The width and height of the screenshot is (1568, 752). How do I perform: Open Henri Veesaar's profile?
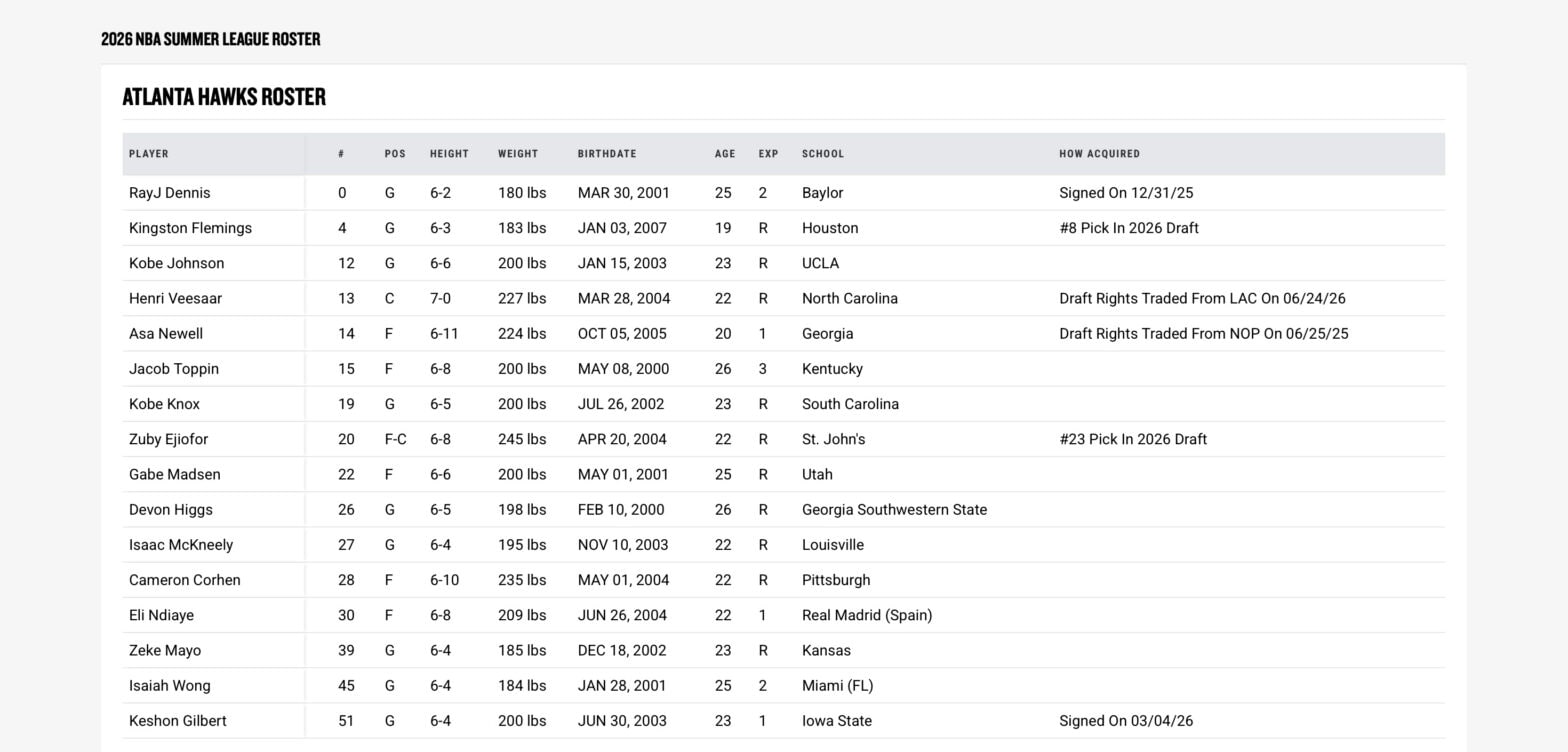coord(175,298)
